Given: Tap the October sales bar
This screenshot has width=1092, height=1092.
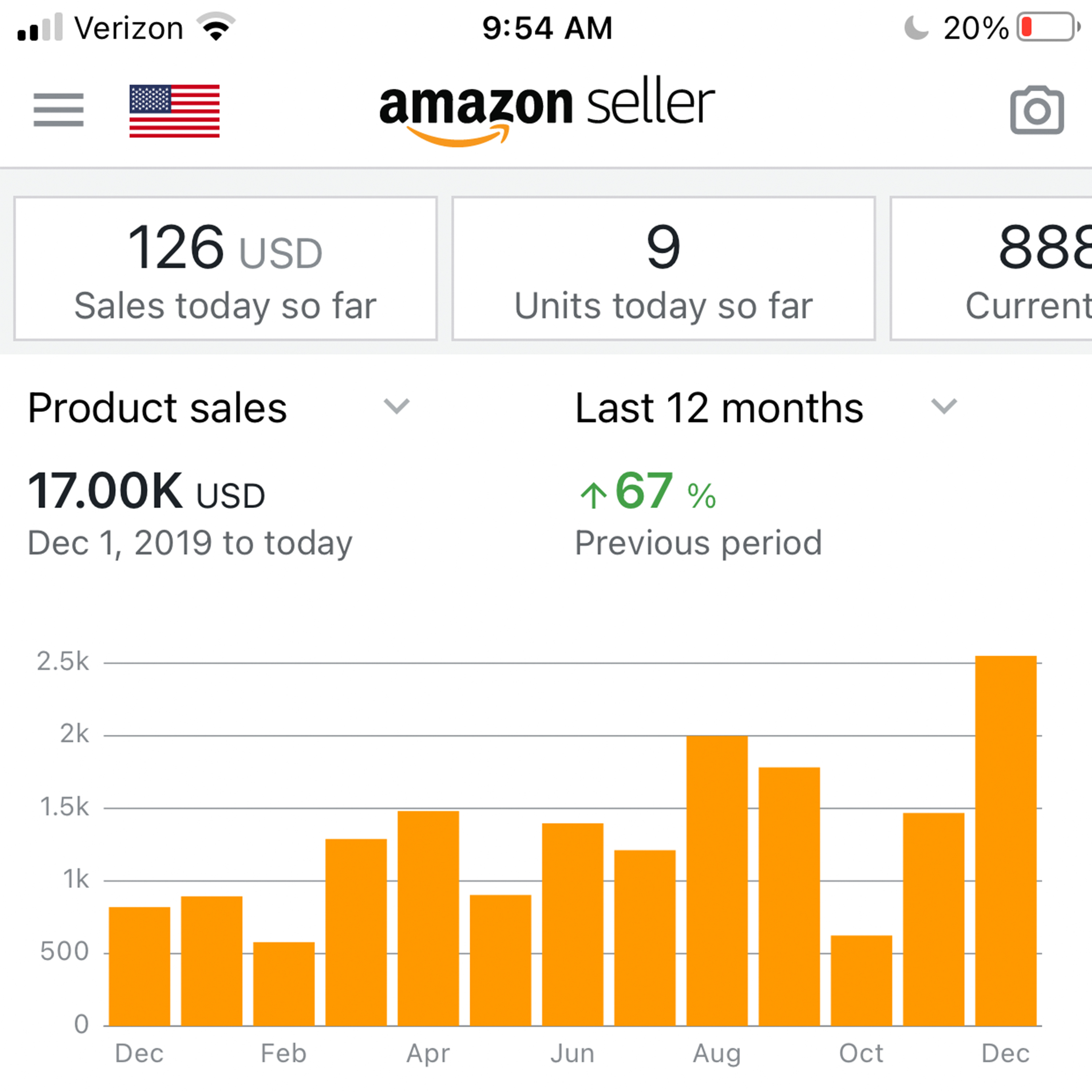Looking at the screenshot, I should pyautogui.click(x=861, y=981).
